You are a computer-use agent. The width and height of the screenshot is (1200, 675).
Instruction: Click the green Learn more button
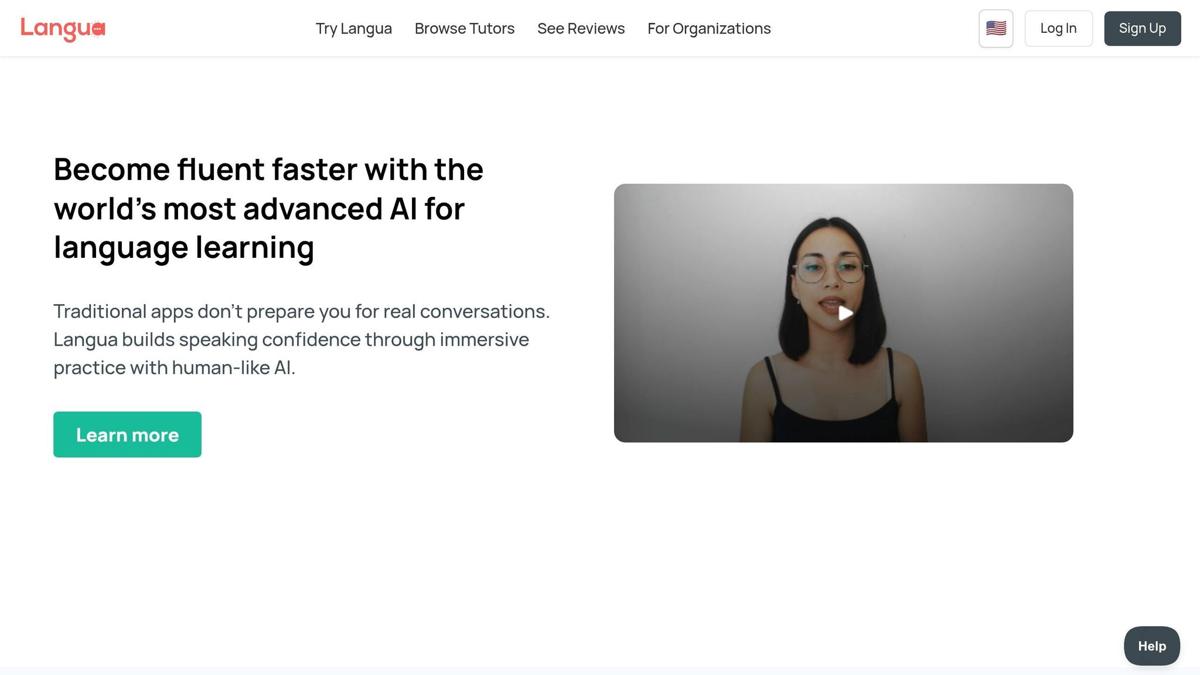[127, 435]
